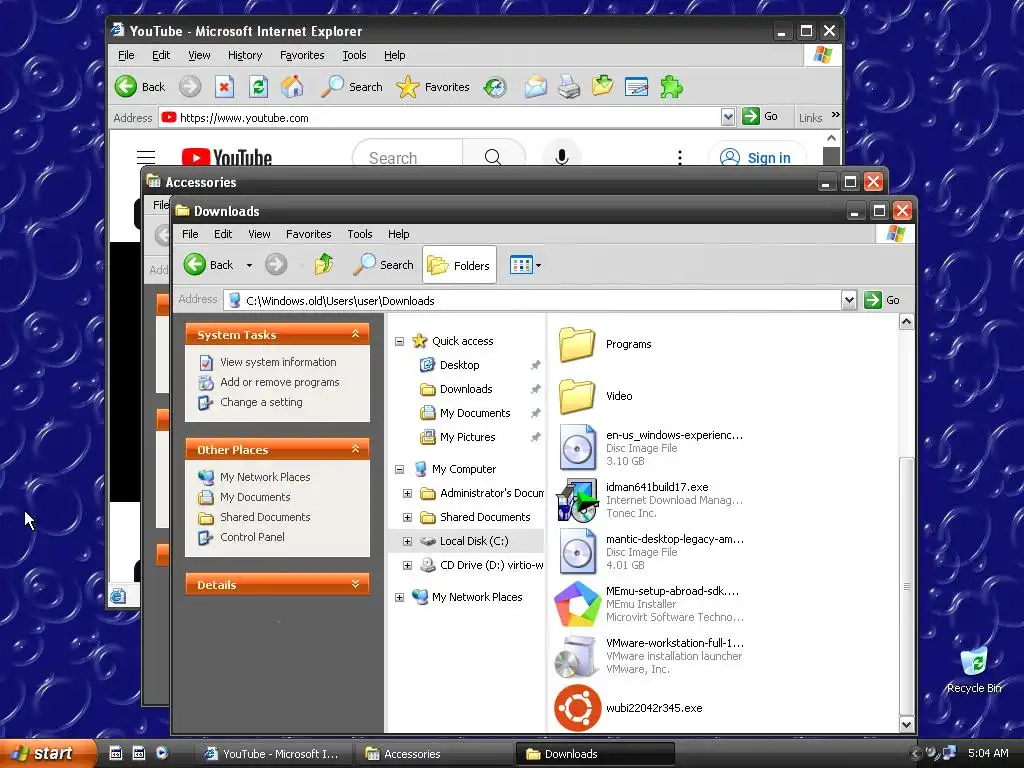The image size is (1024, 768).
Task: Refresh the page in Internet Explorer
Action: [x=259, y=87]
